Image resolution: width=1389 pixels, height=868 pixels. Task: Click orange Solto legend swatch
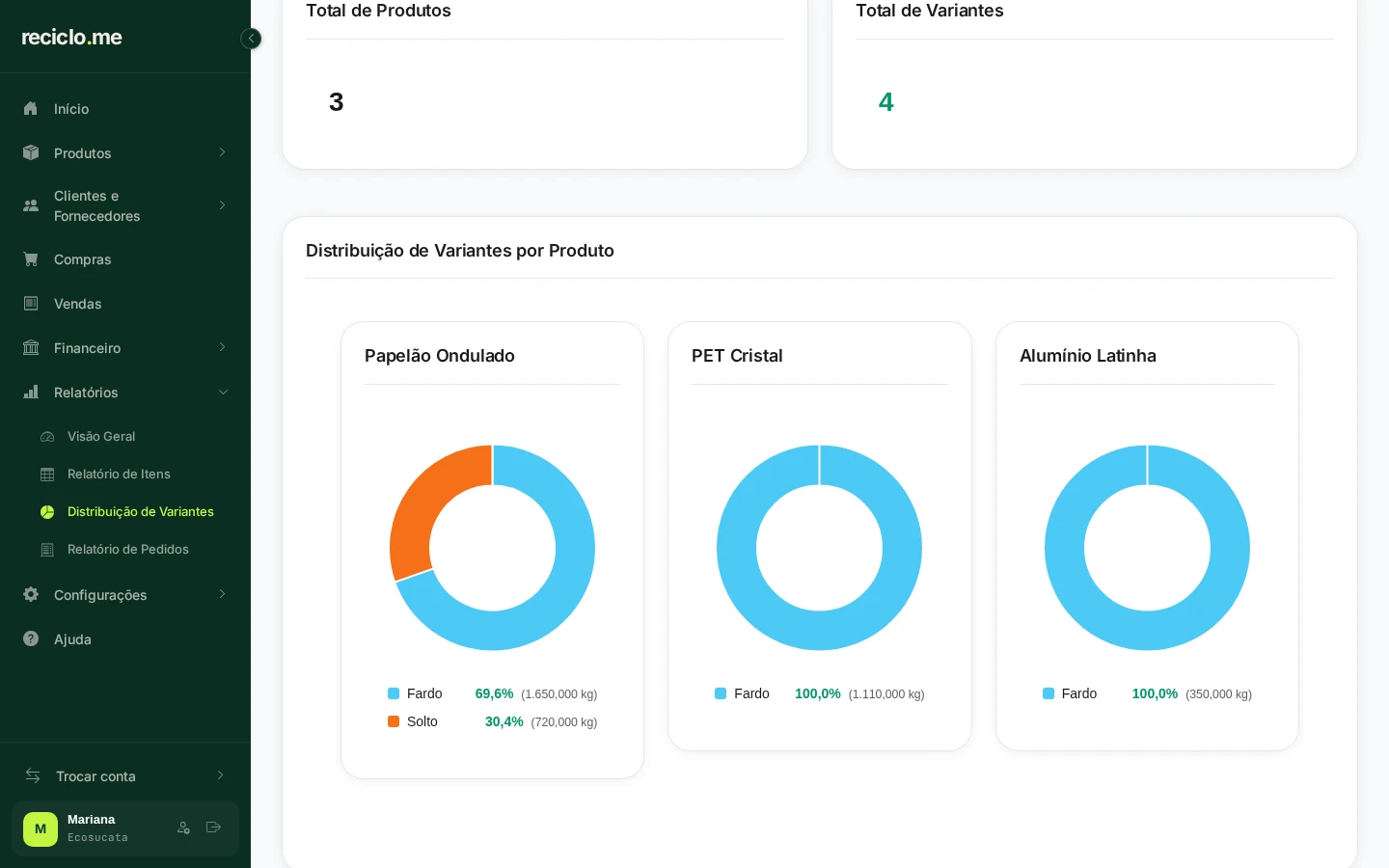[394, 721]
